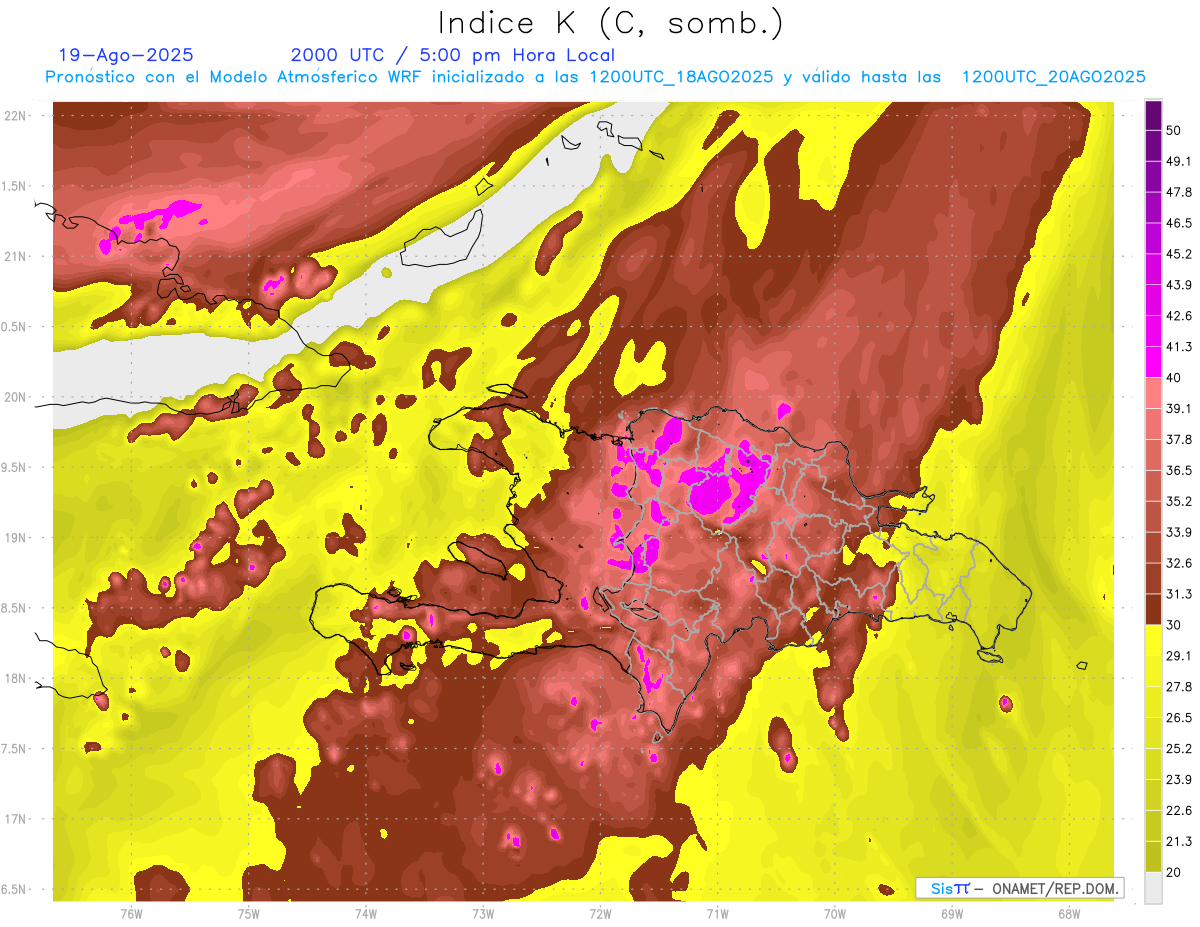Click the 20N latitude axis label

point(16,397)
